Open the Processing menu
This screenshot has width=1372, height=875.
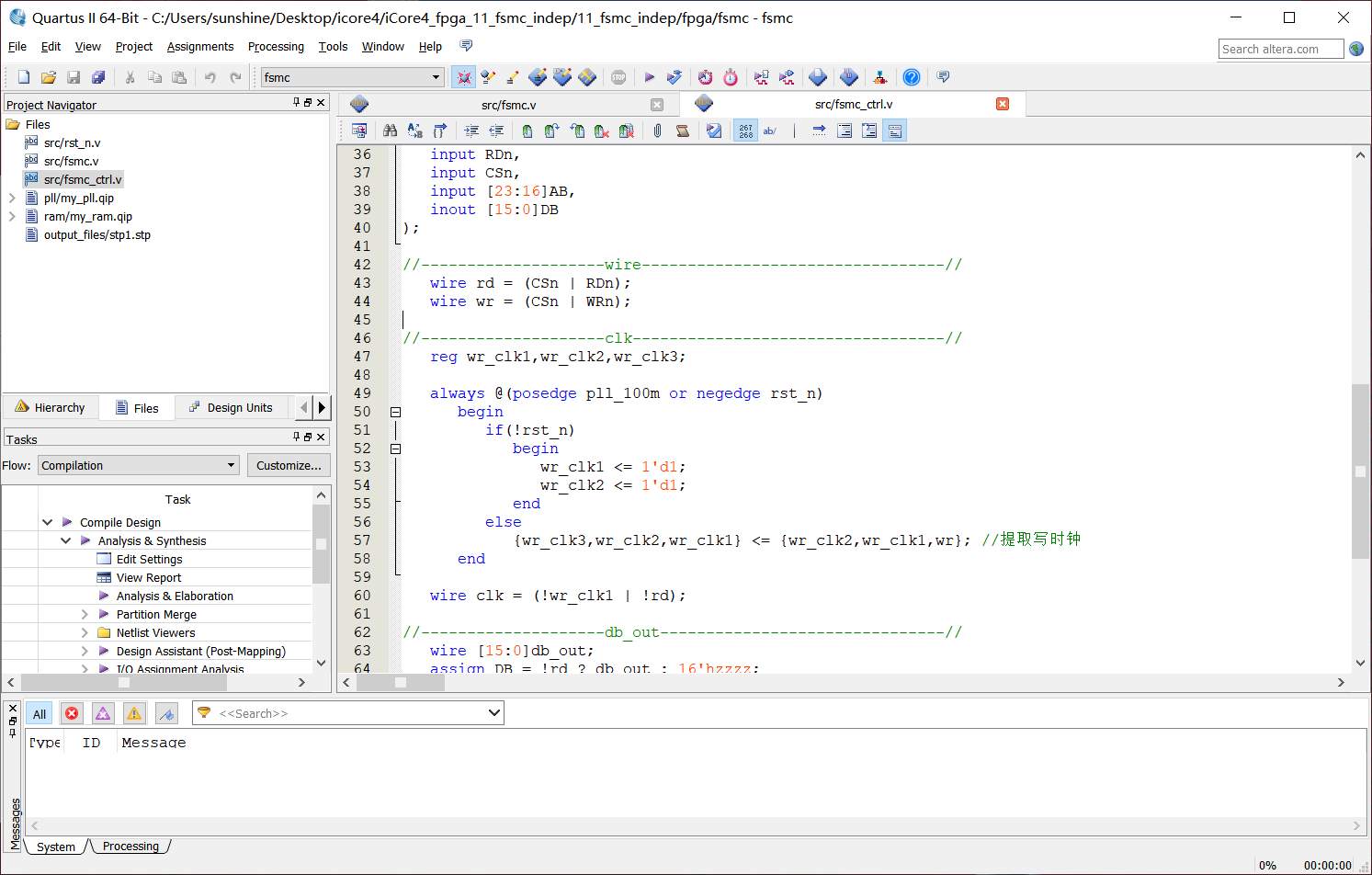tap(276, 47)
